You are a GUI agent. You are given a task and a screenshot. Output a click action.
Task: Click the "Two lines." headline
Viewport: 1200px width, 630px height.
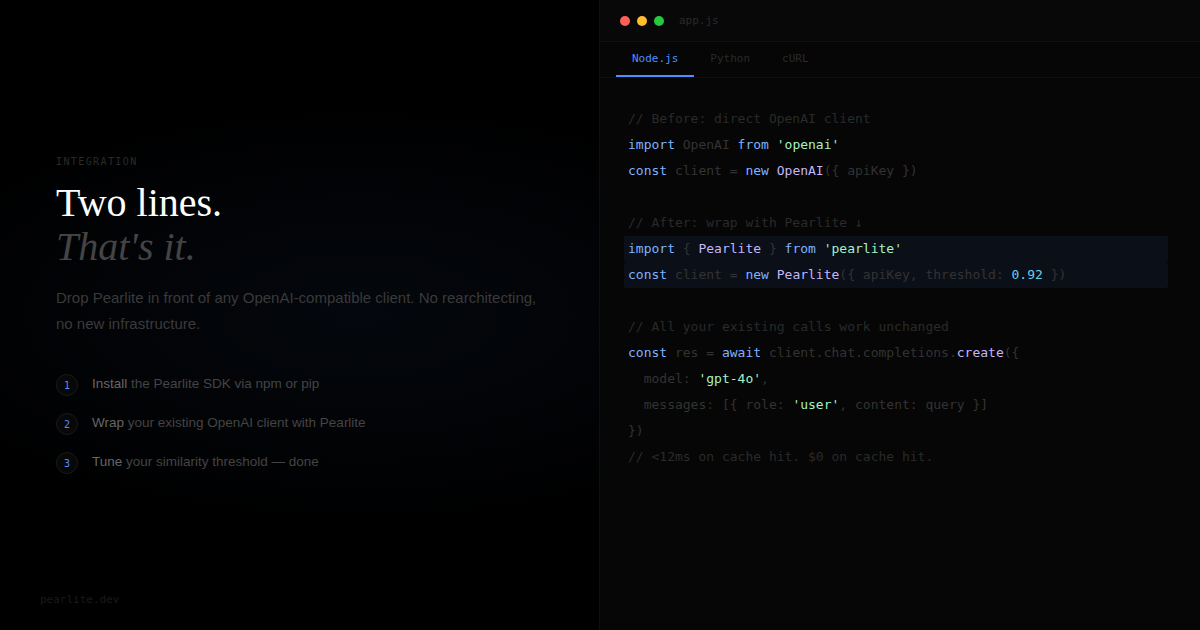(x=139, y=203)
